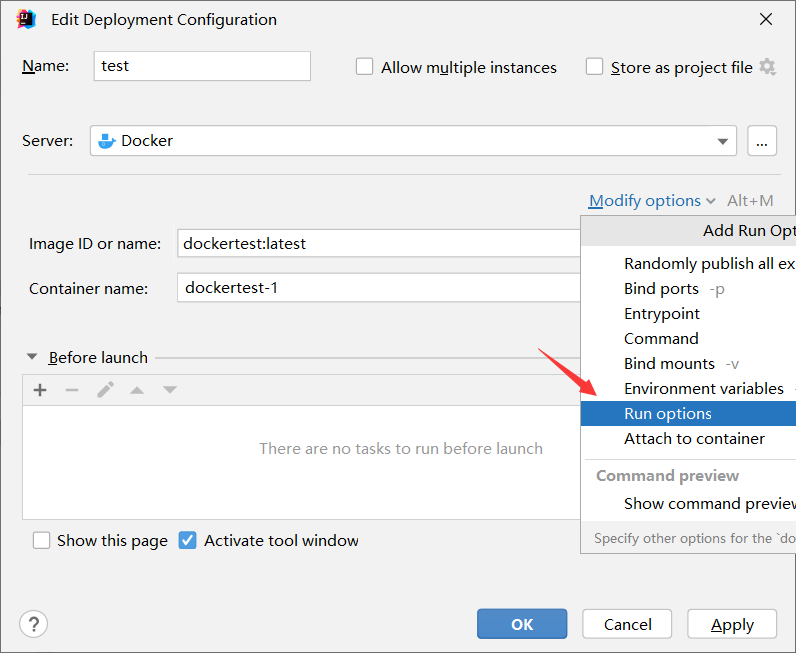Choose Show command preview option
This screenshot has height=653, width=796.
click(688, 503)
